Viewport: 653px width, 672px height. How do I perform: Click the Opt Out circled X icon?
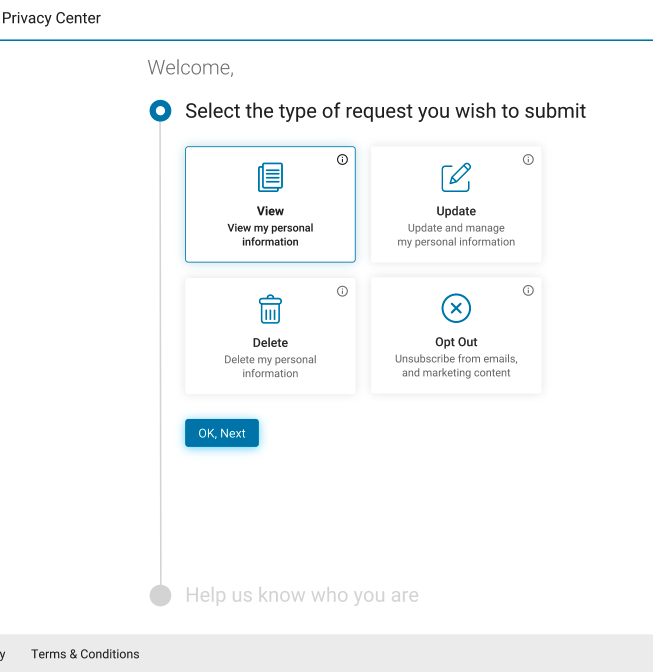(x=456, y=309)
